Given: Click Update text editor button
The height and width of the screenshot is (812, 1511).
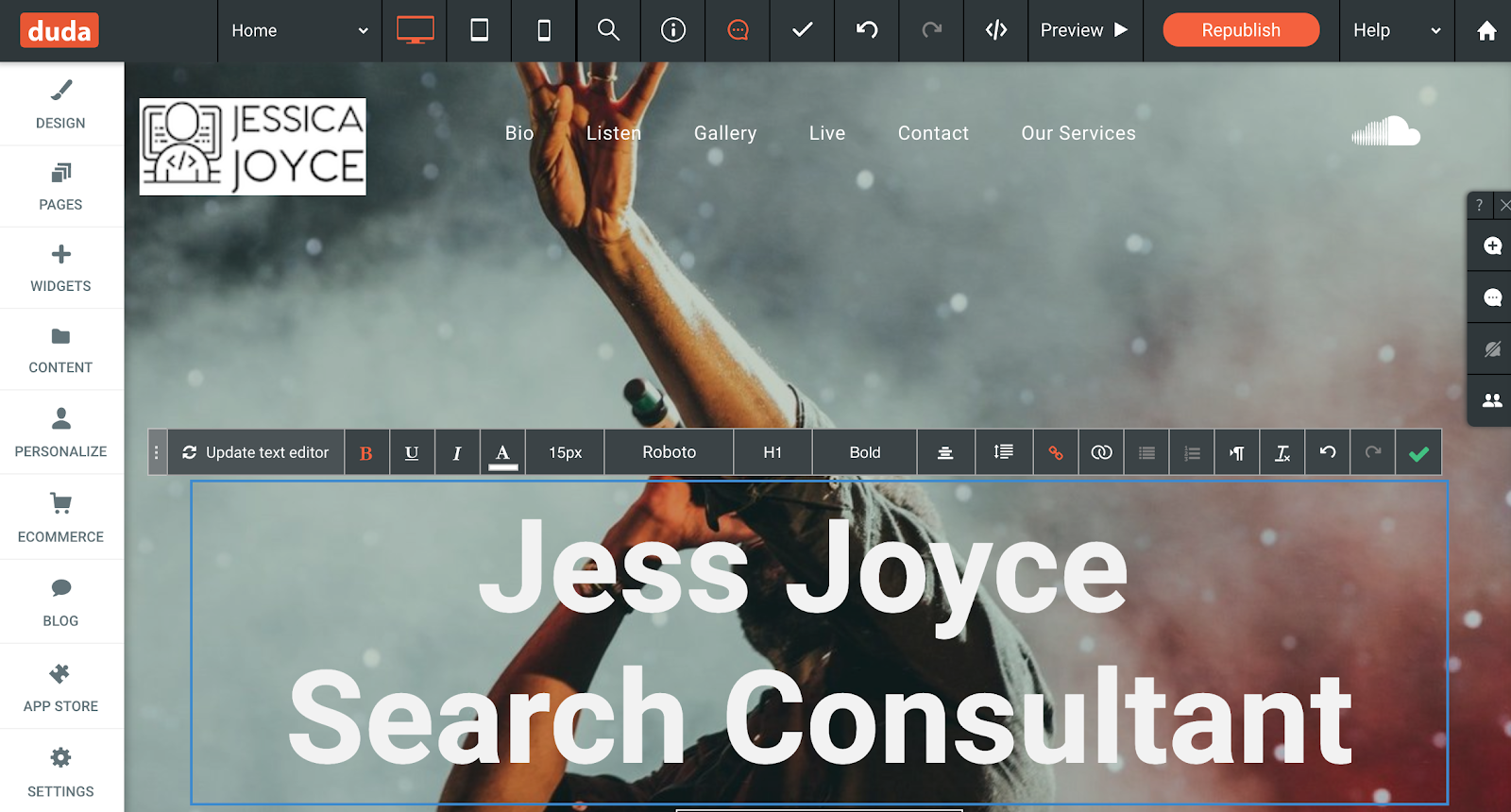Looking at the screenshot, I should (x=256, y=452).
